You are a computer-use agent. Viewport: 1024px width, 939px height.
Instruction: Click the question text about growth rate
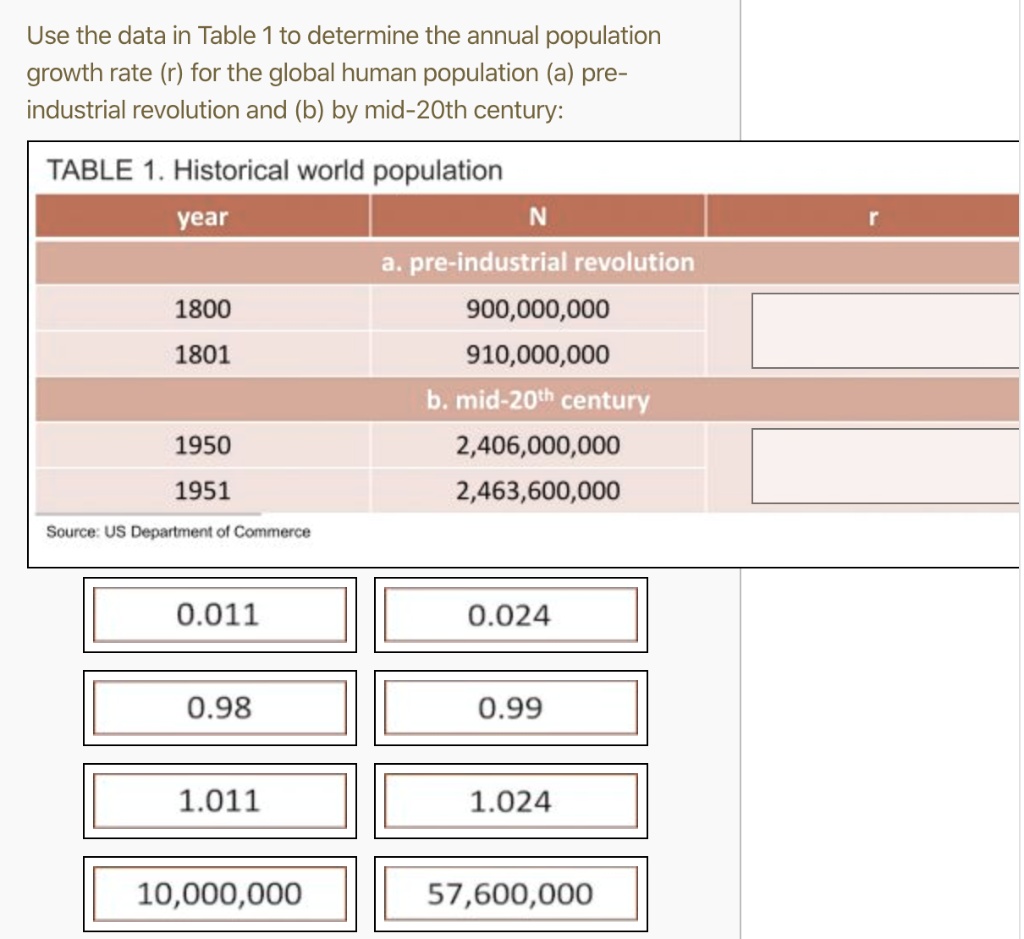coord(345,72)
